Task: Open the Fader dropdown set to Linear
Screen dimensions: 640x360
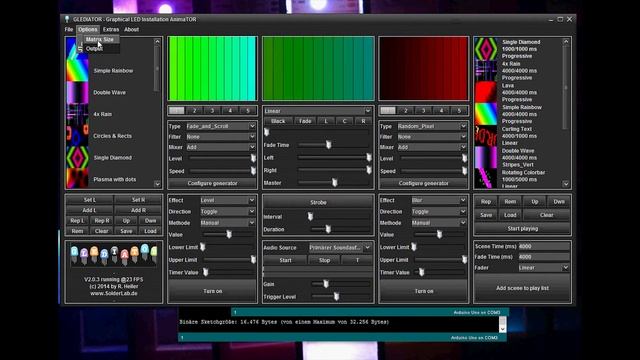Action: click(544, 268)
